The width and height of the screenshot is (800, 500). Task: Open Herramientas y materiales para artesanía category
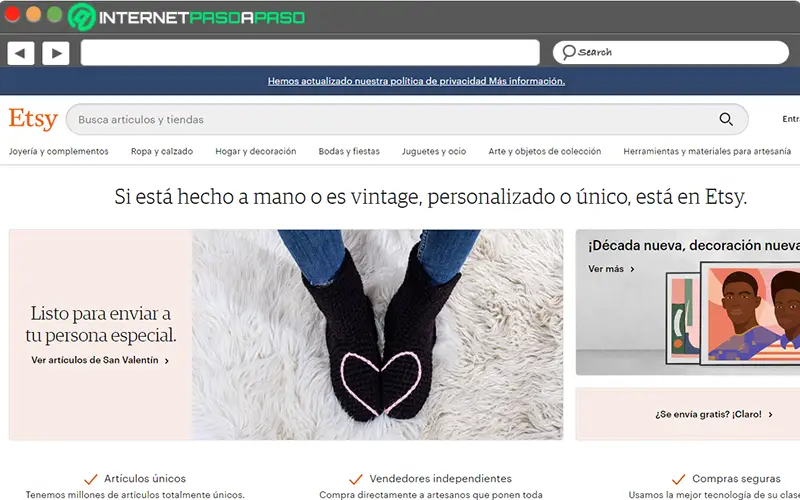pos(707,152)
